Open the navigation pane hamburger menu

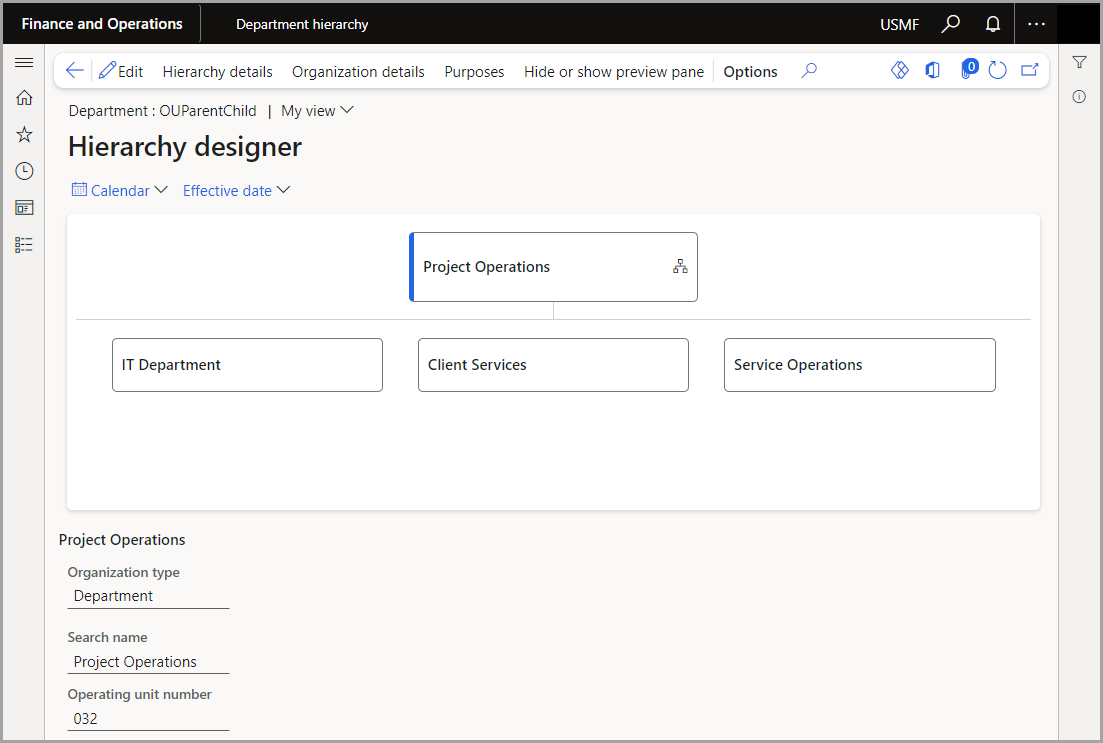tap(24, 63)
